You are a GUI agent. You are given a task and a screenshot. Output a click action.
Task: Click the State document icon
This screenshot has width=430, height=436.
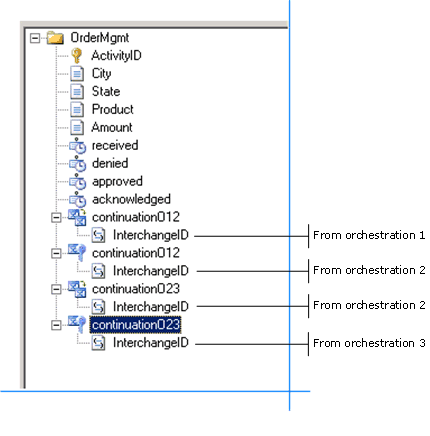pos(77,92)
